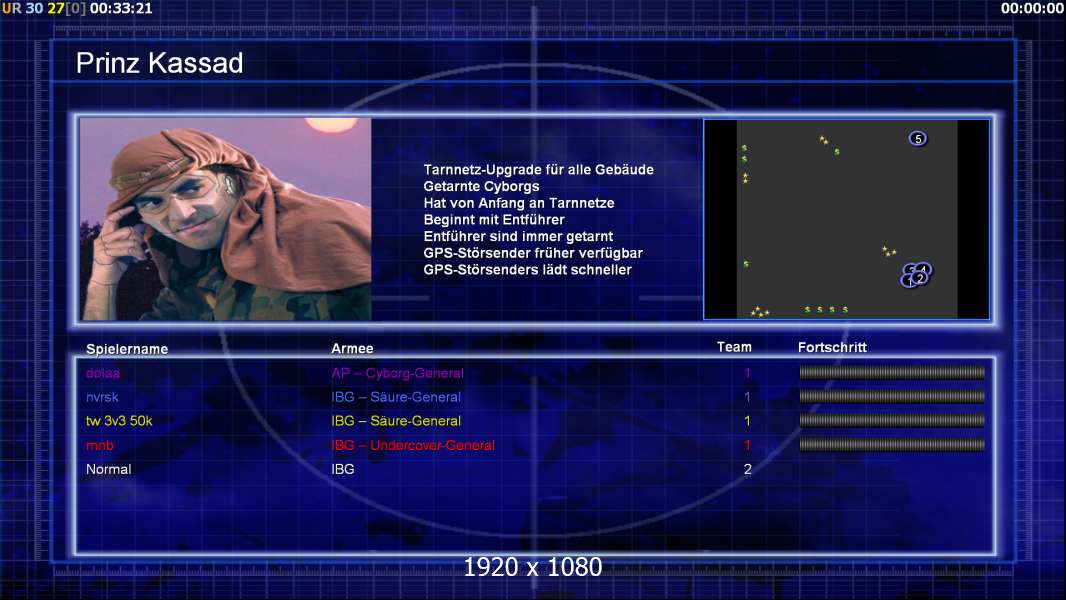Click "Entführer sind immer getarnt"
The height and width of the screenshot is (600, 1066).
coord(518,236)
